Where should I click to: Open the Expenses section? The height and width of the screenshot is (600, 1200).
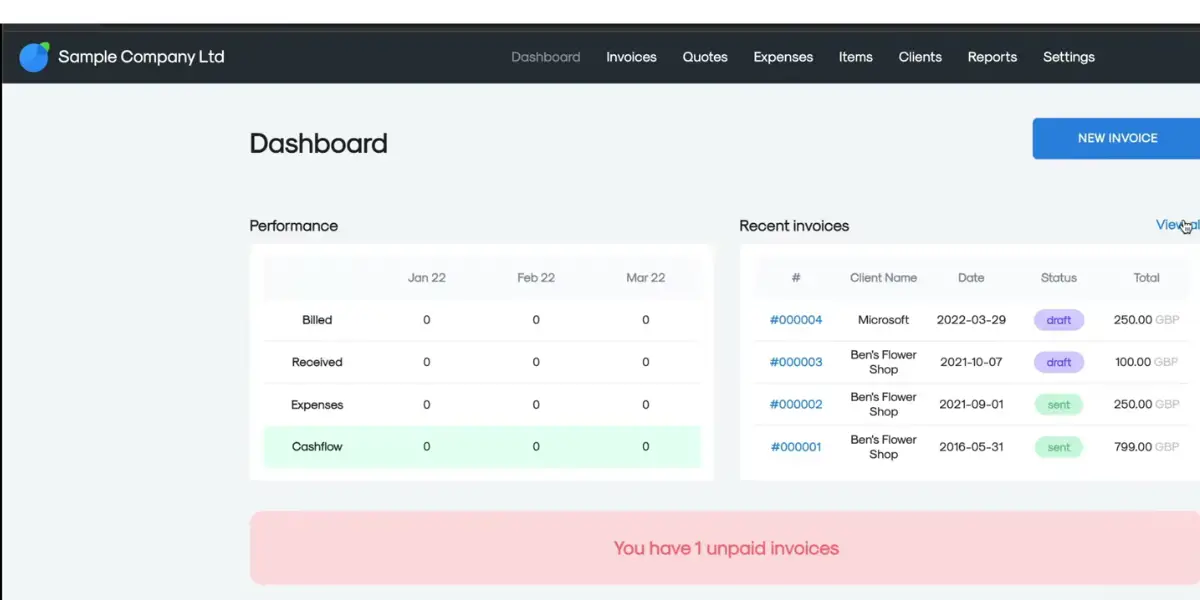(783, 57)
